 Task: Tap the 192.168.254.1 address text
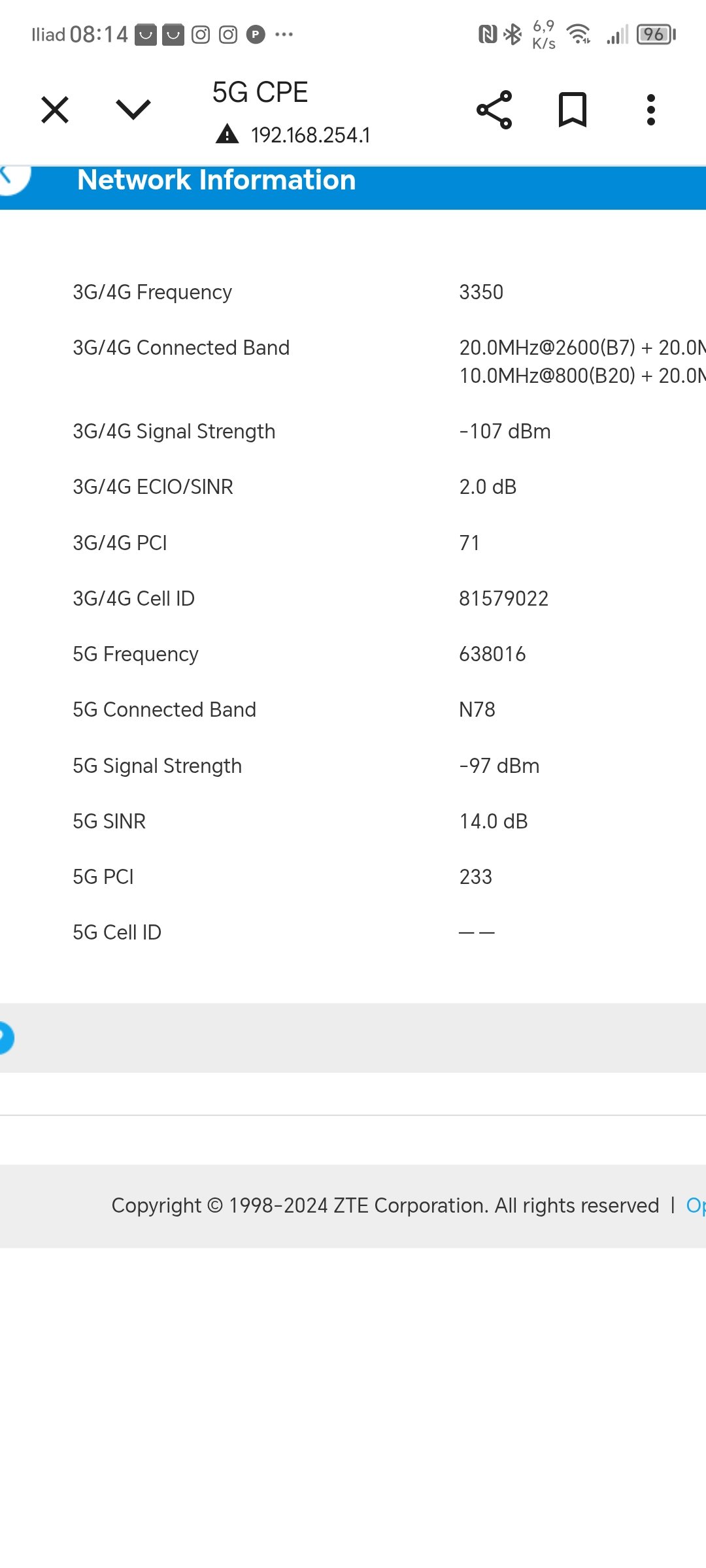coord(311,135)
